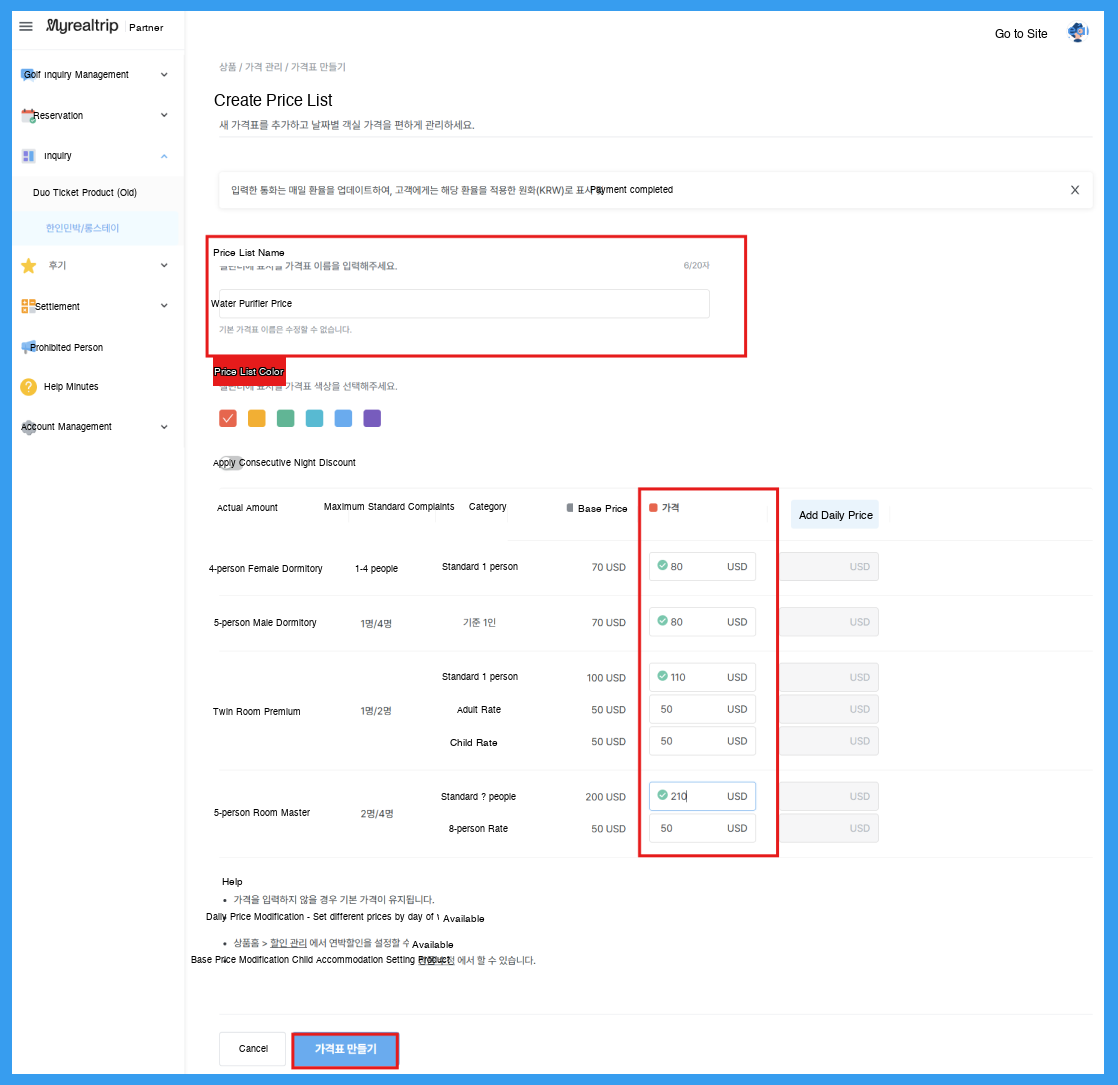
Task: Click the Add Daily Price button
Action: 835,515
